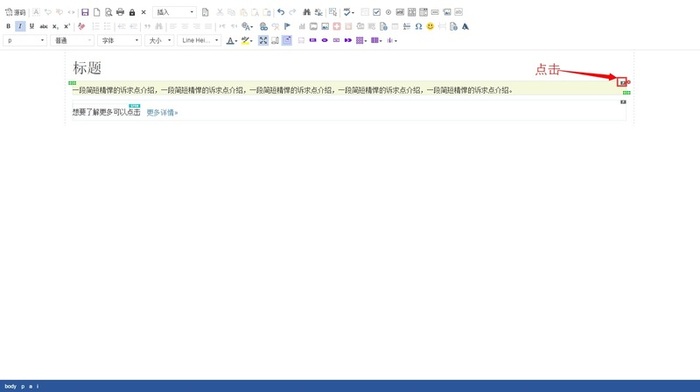The image size is (700, 392).
Task: Click the 一段简短精悍的诉求点介绍 paragraph text
Action: (x=292, y=90)
